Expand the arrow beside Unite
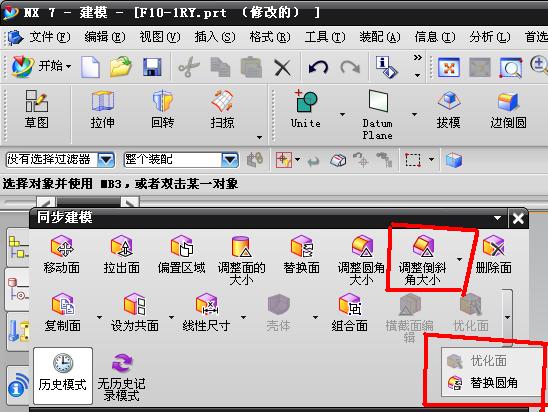548x412 pixels. click(x=342, y=114)
